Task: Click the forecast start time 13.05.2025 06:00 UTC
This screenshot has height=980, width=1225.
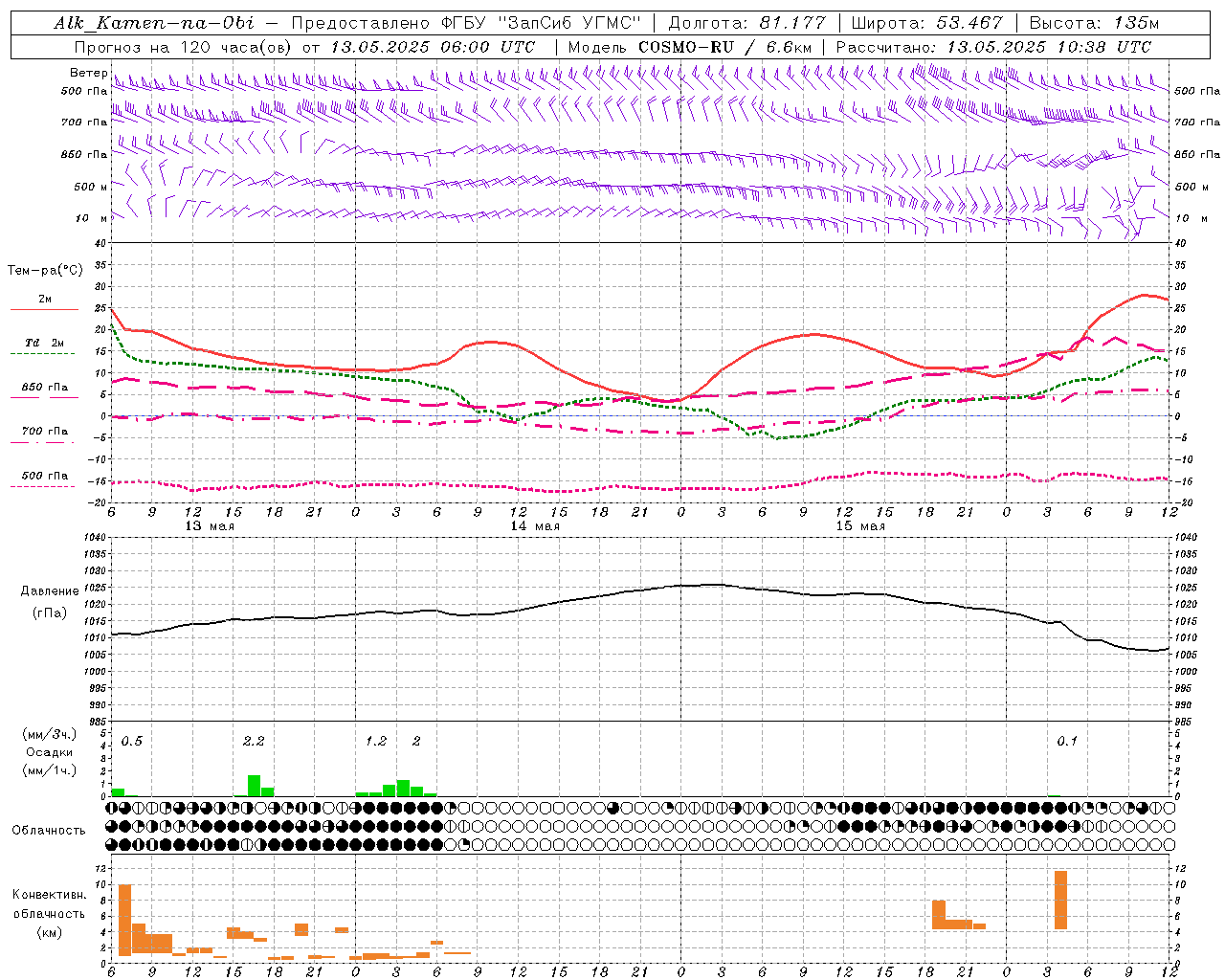Action: tap(433, 46)
